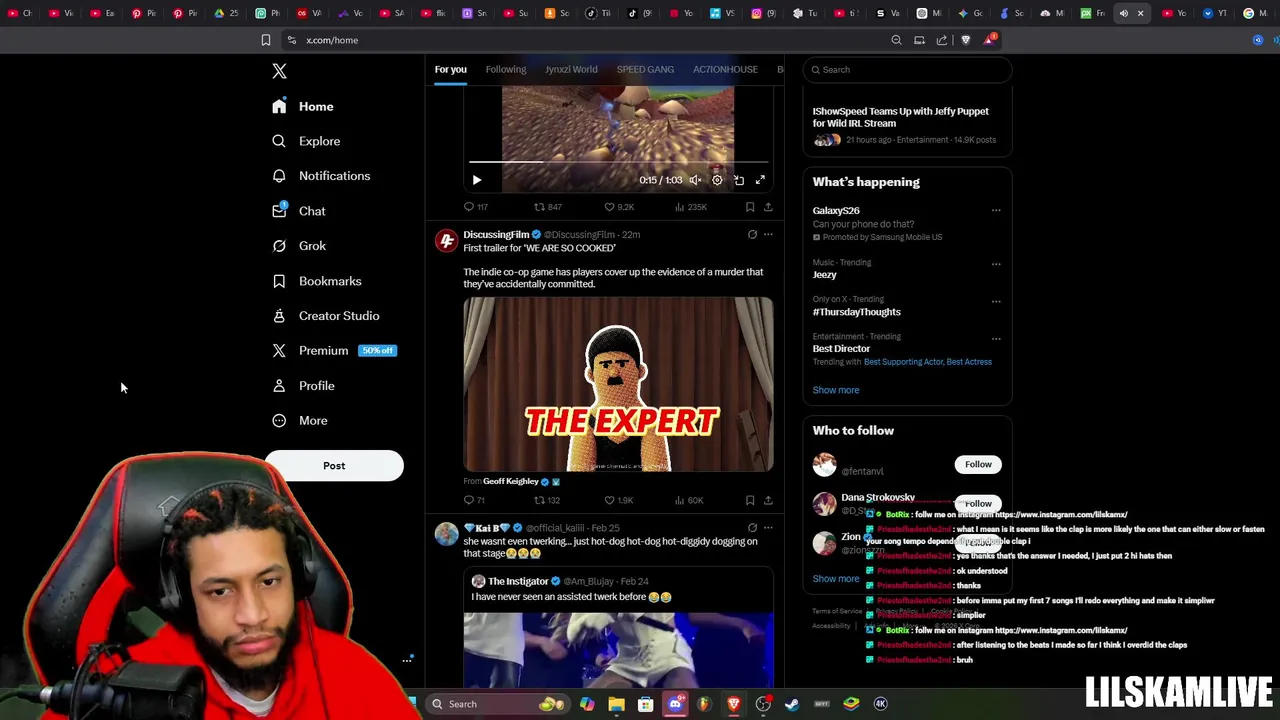Open the DiscussingFilm account name link
The image size is (1280, 720).
coord(496,235)
